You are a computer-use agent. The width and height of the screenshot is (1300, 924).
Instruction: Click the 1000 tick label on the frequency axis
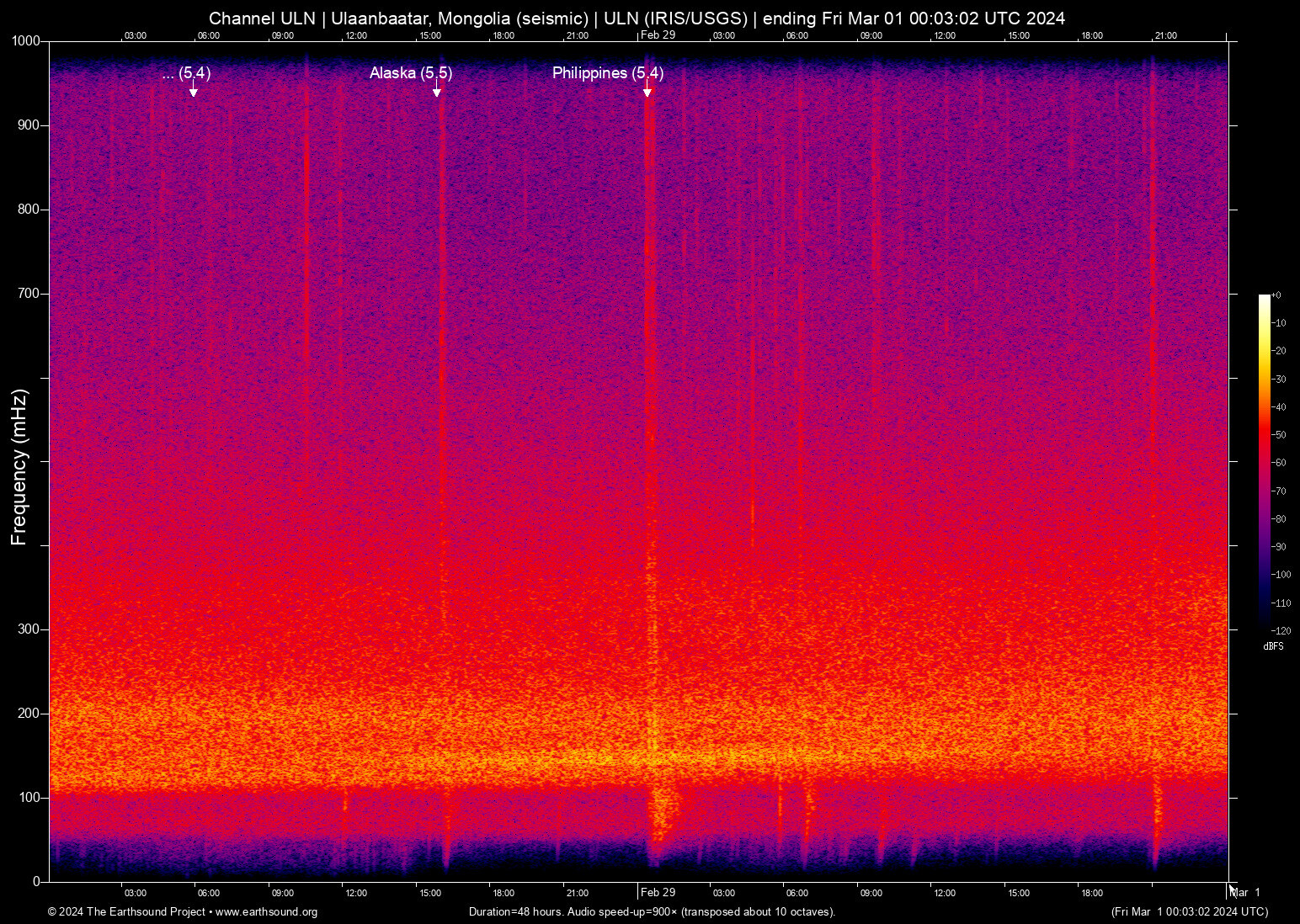[25, 41]
